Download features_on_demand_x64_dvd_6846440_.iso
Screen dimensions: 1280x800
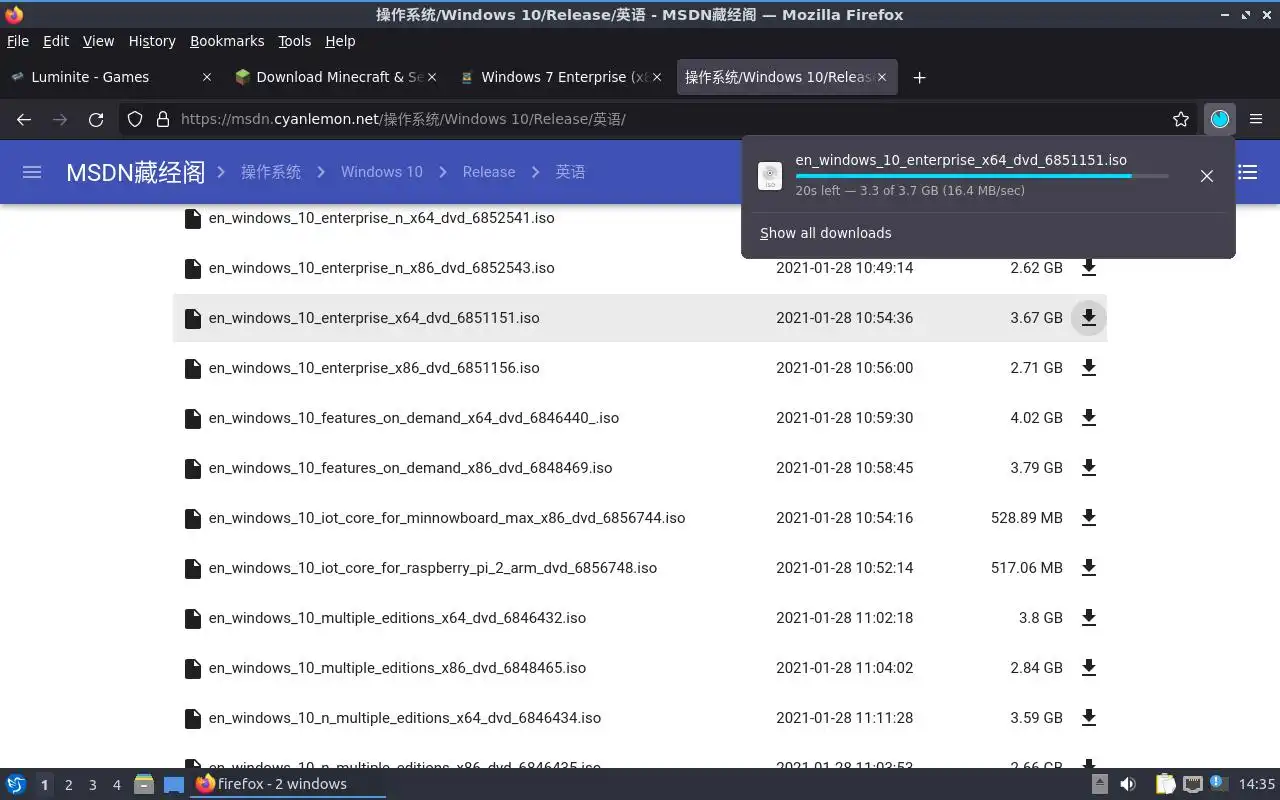[1089, 418]
